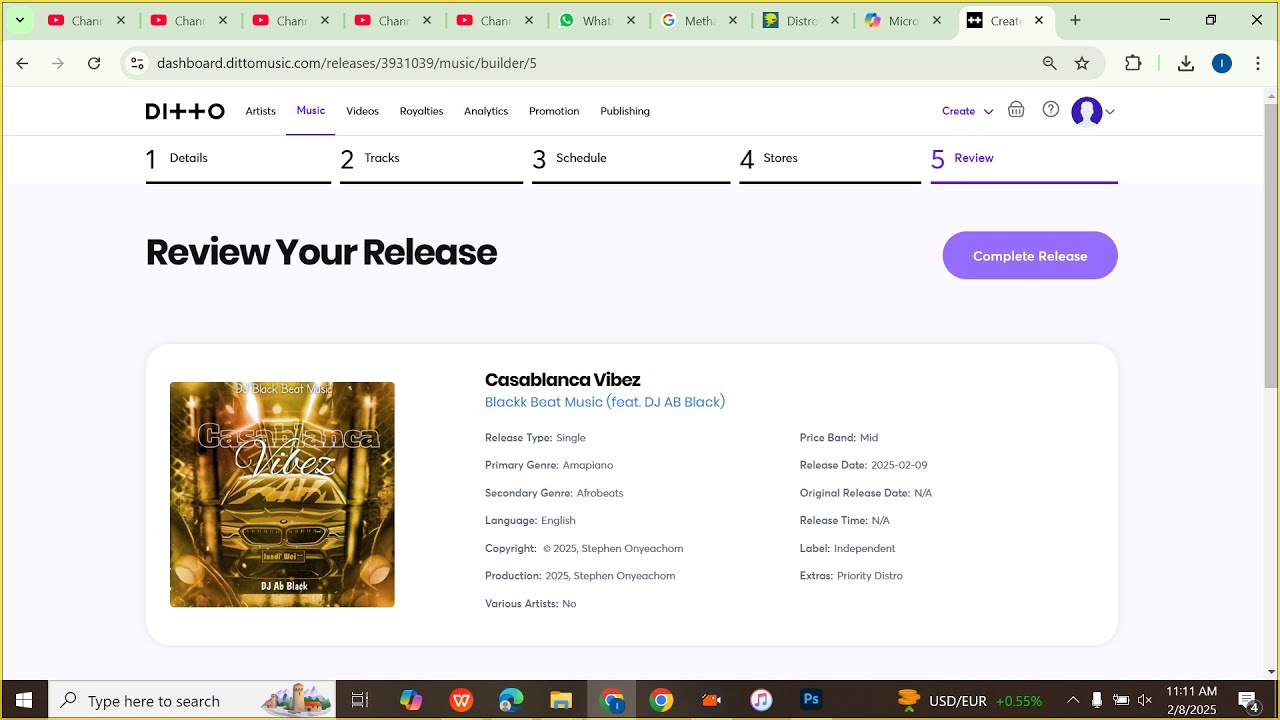Image resolution: width=1280 pixels, height=720 pixels.
Task: Open the Music menu
Action: coord(311,110)
